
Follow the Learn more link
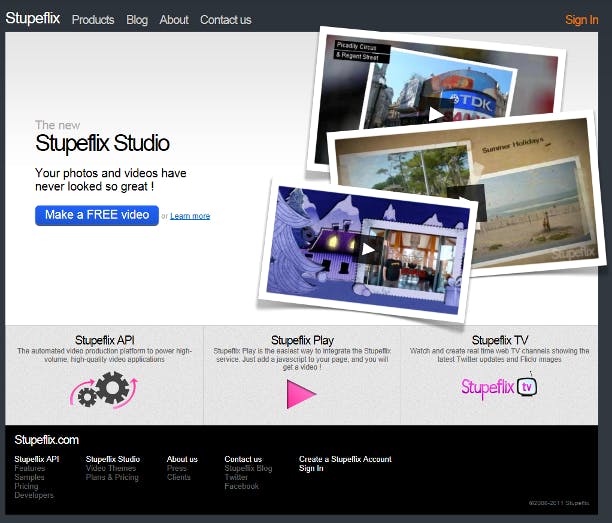(x=190, y=216)
